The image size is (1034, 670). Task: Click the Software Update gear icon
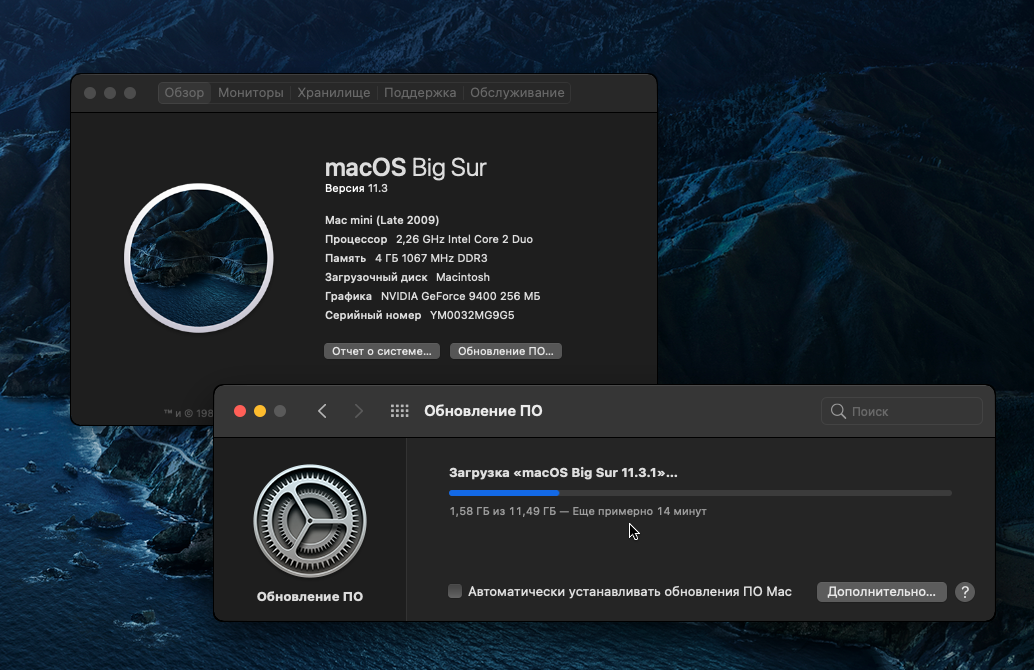click(x=310, y=521)
